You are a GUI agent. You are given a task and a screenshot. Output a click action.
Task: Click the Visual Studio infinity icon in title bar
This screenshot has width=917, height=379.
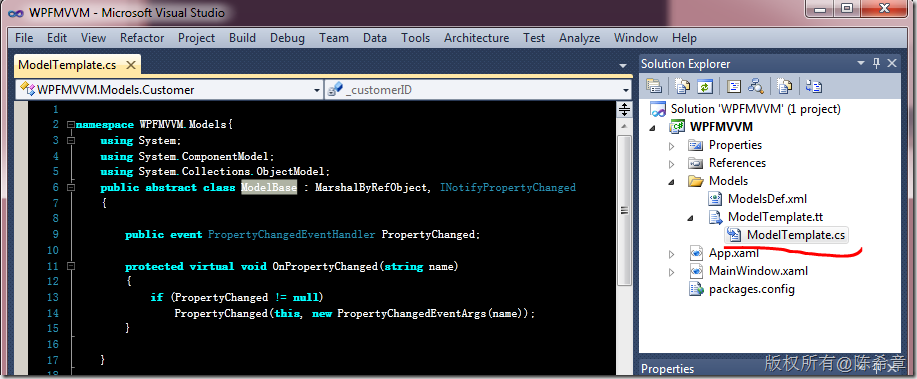(16, 12)
